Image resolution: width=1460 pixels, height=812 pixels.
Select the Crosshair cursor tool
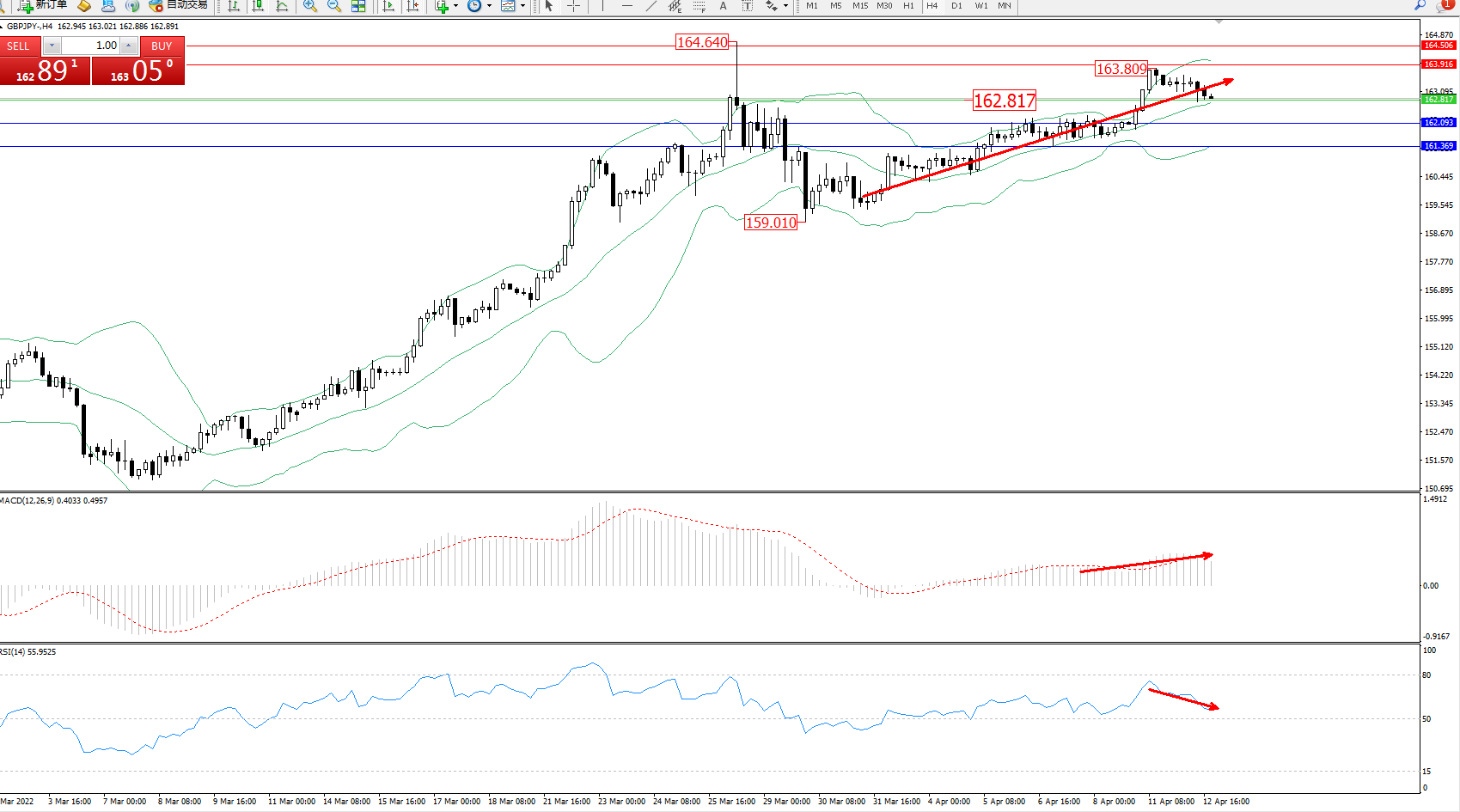573,6
